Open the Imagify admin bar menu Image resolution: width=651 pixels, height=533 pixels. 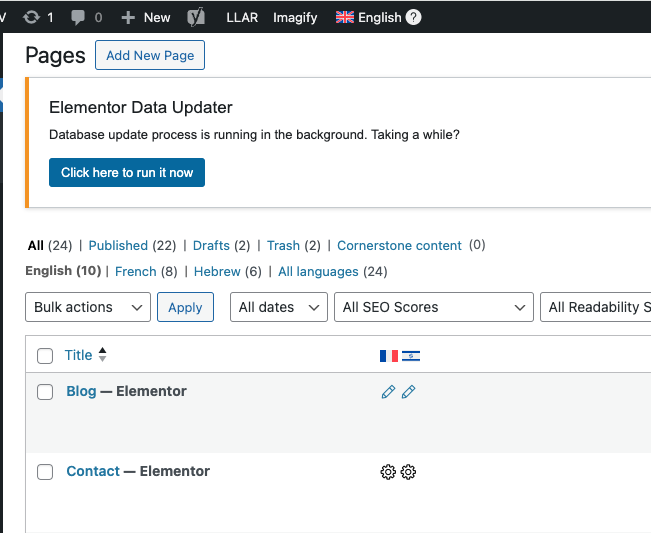pos(295,17)
